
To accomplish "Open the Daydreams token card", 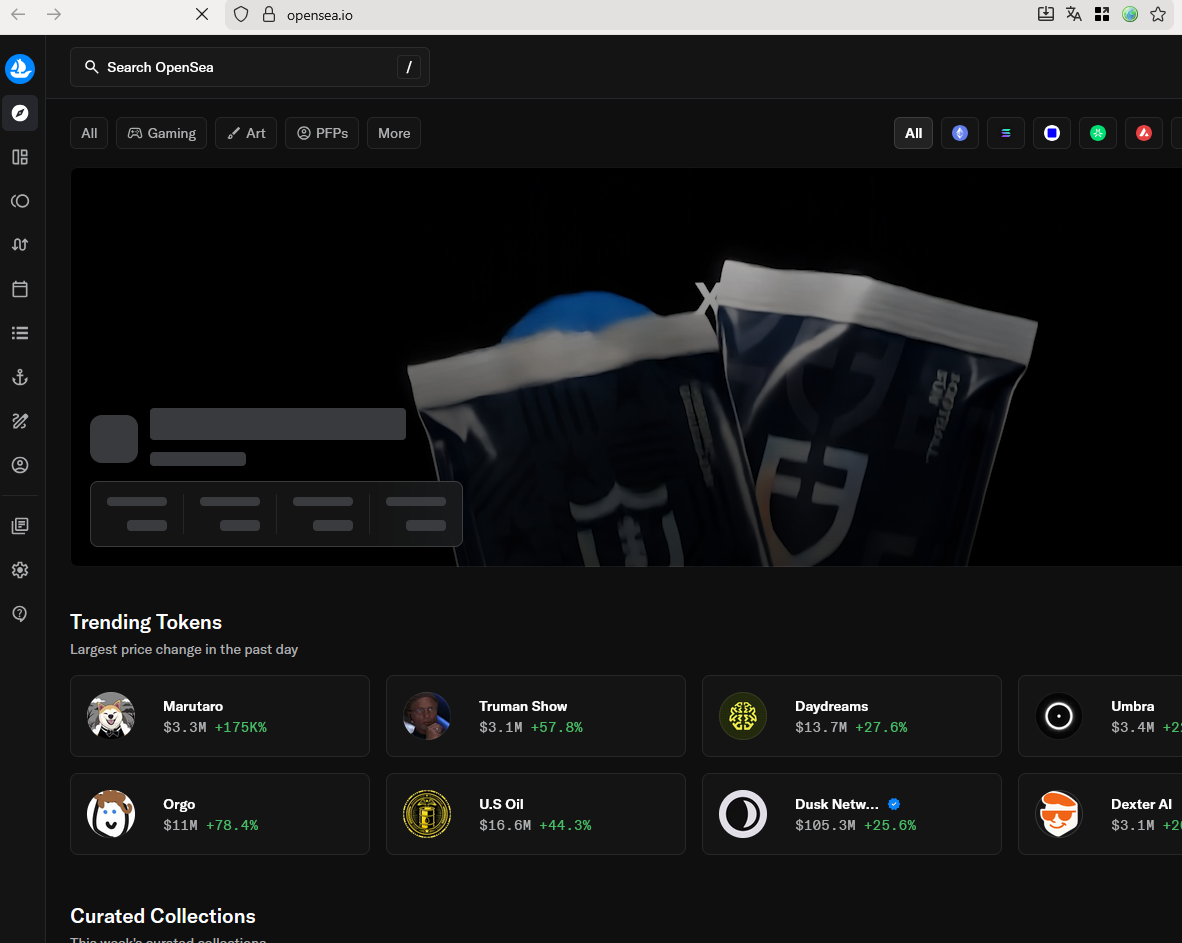I will coord(852,716).
